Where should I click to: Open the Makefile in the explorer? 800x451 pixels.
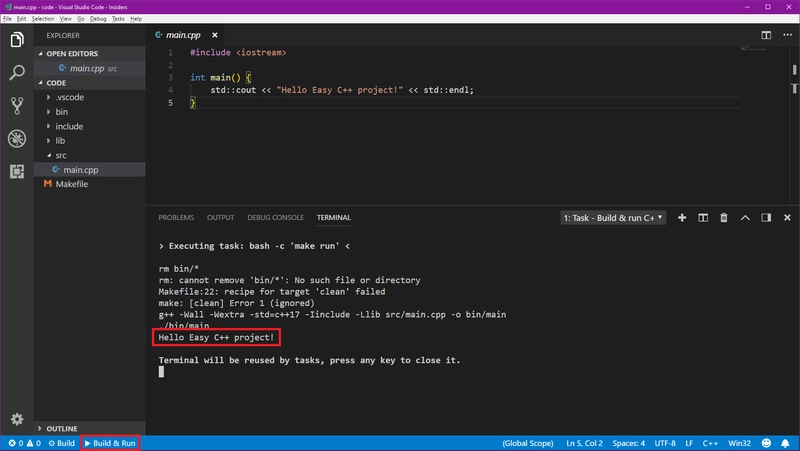pyautogui.click(x=71, y=185)
